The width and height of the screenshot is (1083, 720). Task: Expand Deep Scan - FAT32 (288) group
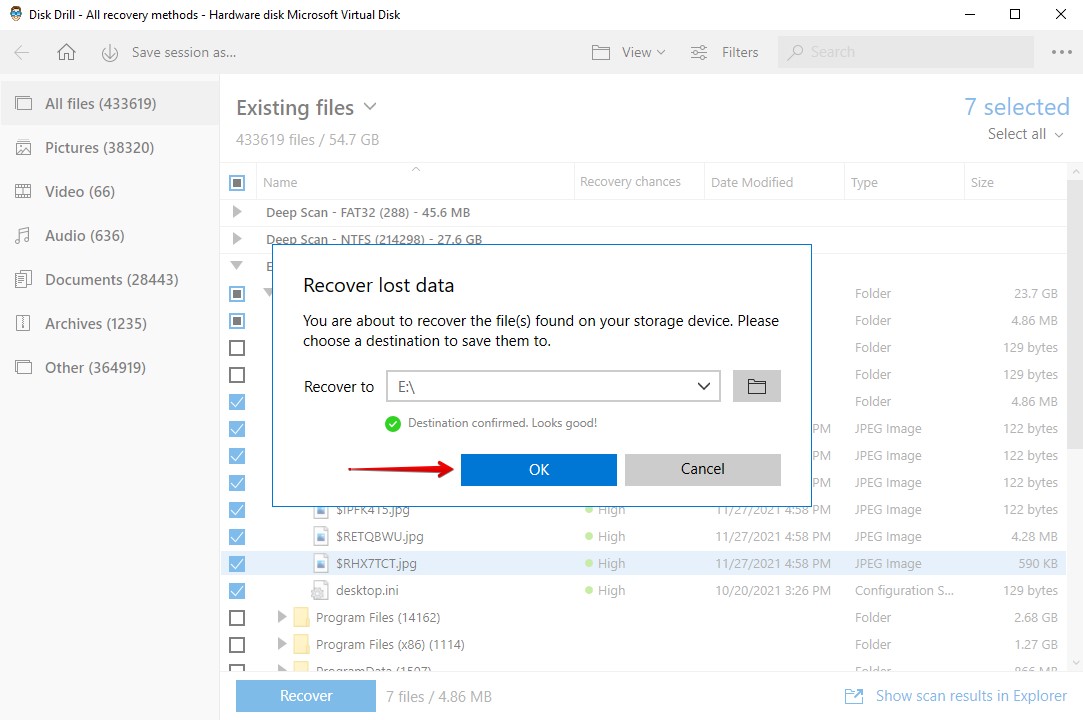pyautogui.click(x=237, y=212)
